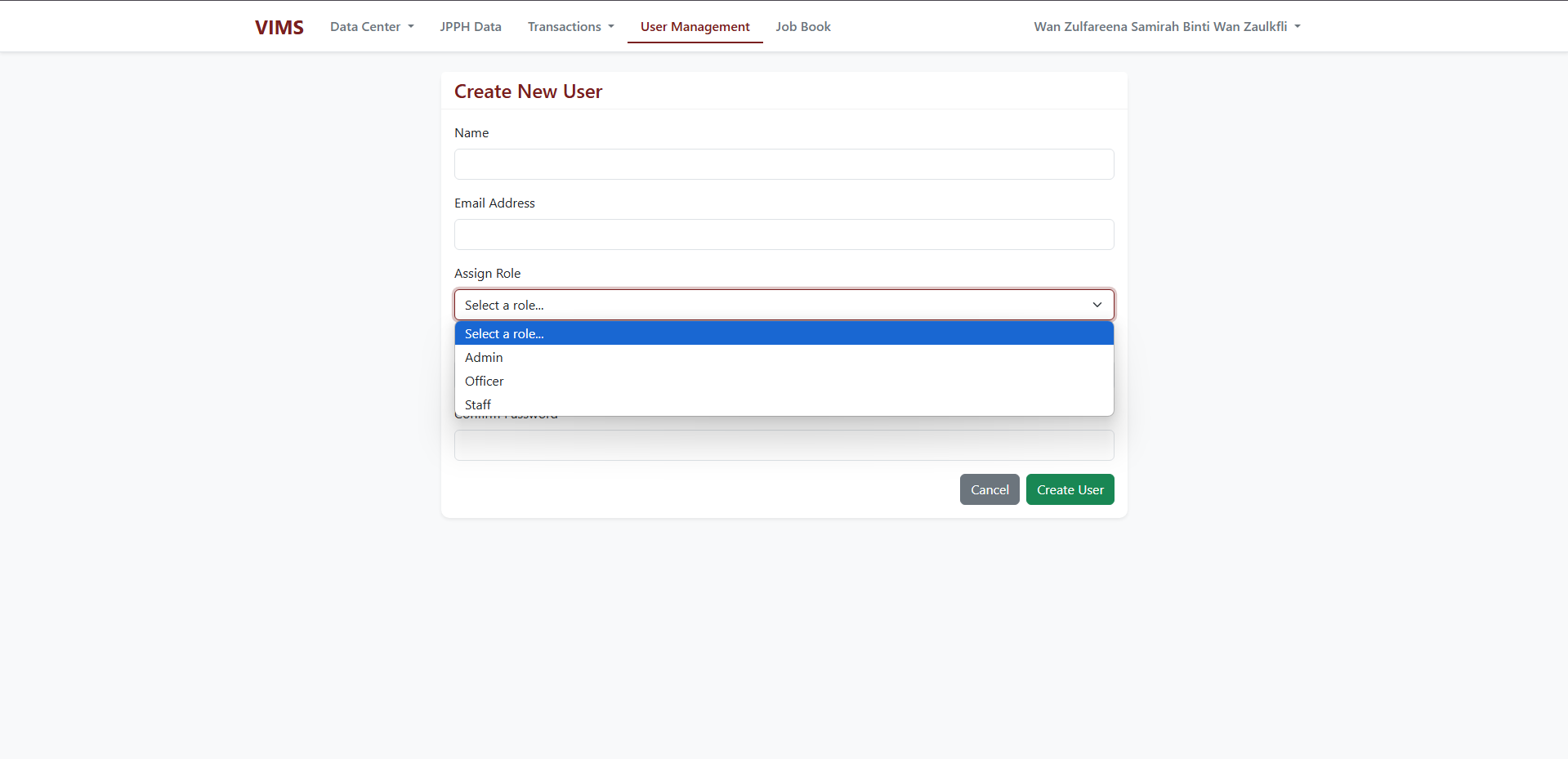Click the VIMS logo
Screen dimensions: 1568x759
[x=279, y=27]
